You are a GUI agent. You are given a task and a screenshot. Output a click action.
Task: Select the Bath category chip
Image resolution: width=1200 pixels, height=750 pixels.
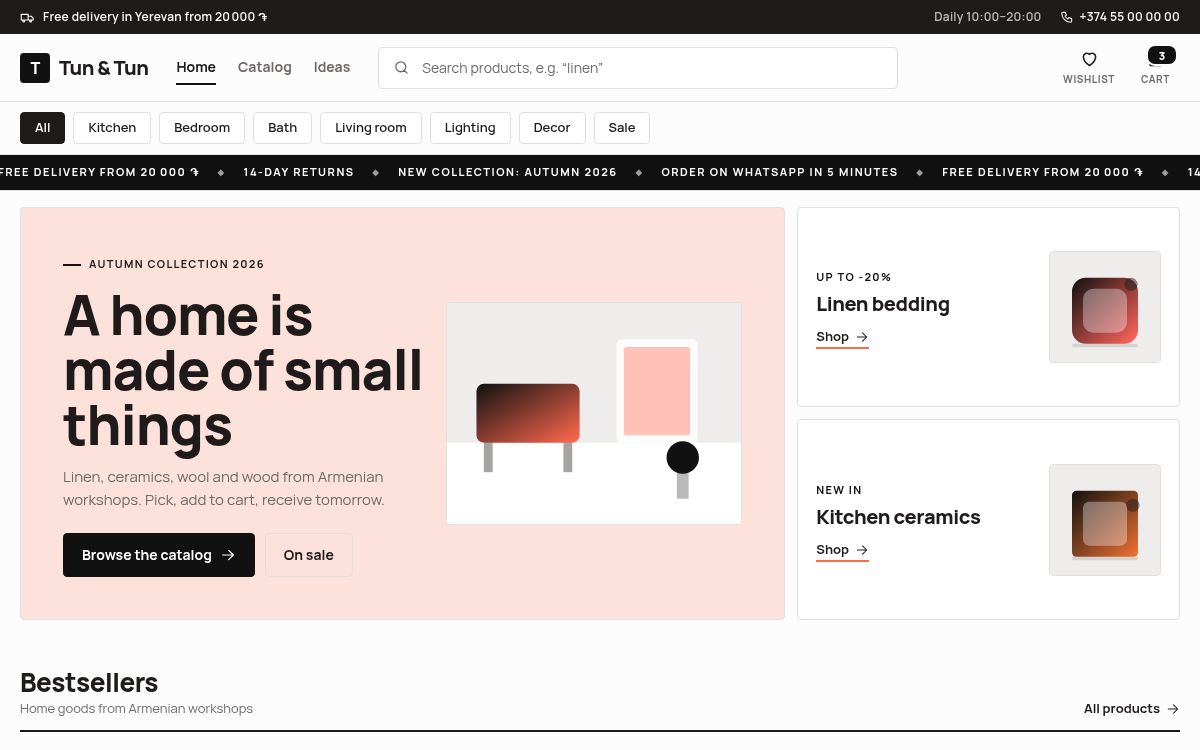coord(283,128)
